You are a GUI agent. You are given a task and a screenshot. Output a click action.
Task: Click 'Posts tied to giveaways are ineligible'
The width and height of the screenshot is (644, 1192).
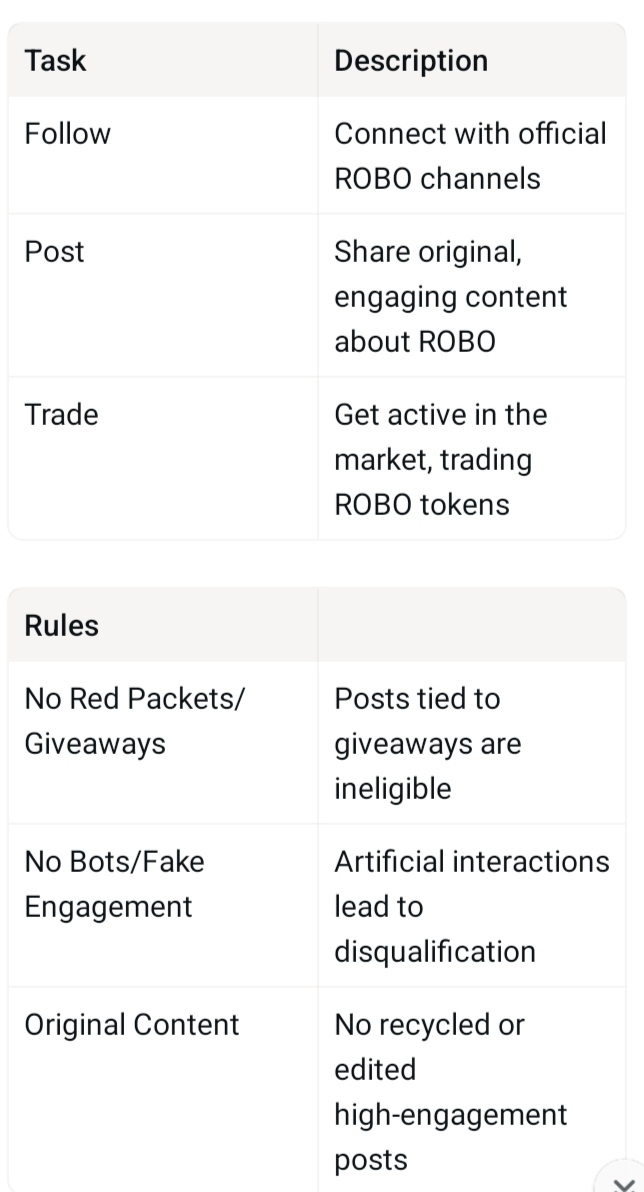[x=427, y=744]
